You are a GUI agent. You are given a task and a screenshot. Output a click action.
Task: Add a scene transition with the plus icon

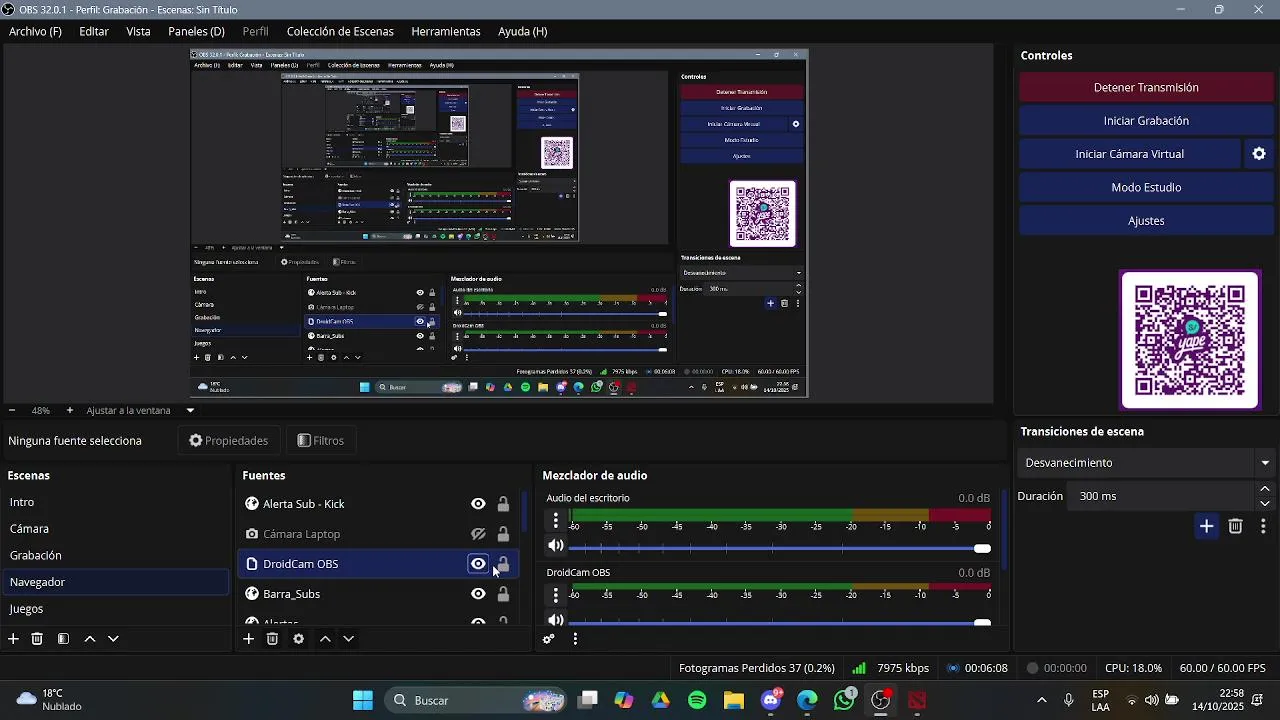tap(1207, 526)
